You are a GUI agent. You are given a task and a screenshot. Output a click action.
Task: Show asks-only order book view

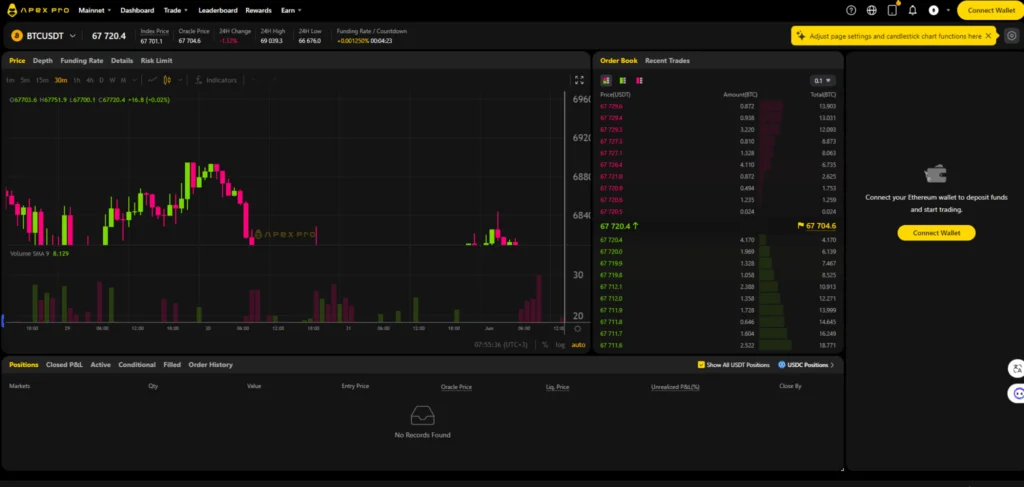click(x=639, y=80)
